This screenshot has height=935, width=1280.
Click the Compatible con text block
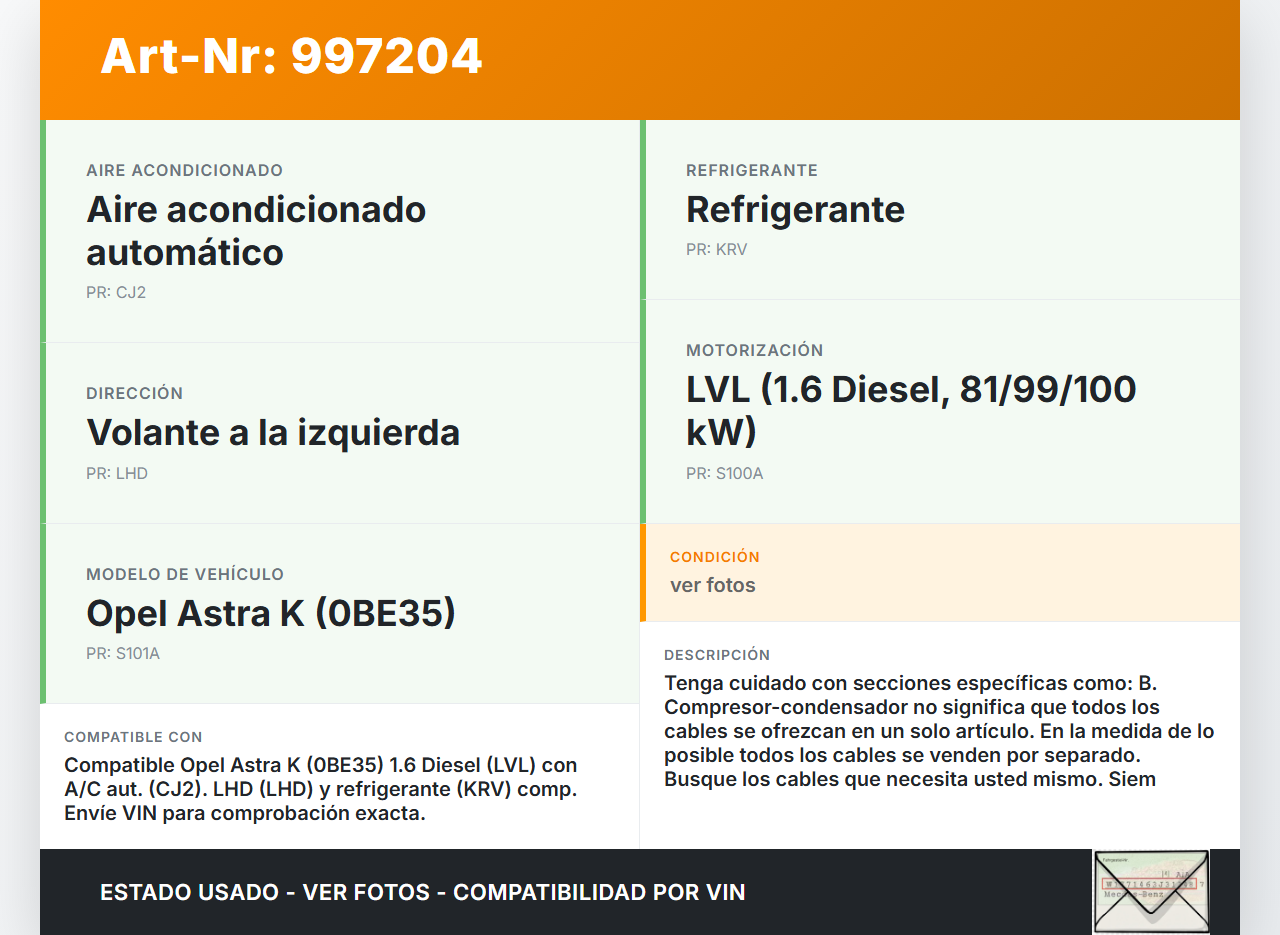(x=322, y=789)
